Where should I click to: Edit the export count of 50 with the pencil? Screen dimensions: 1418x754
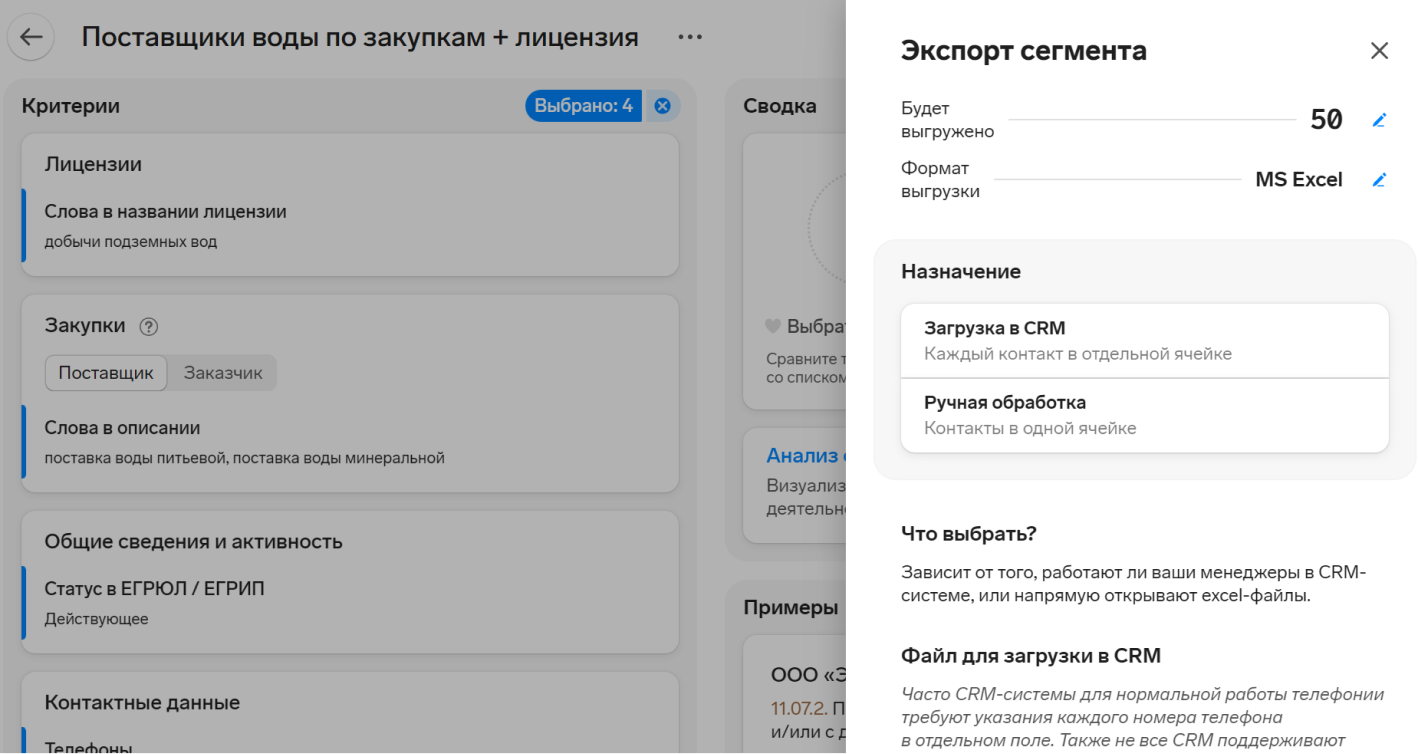(1379, 120)
